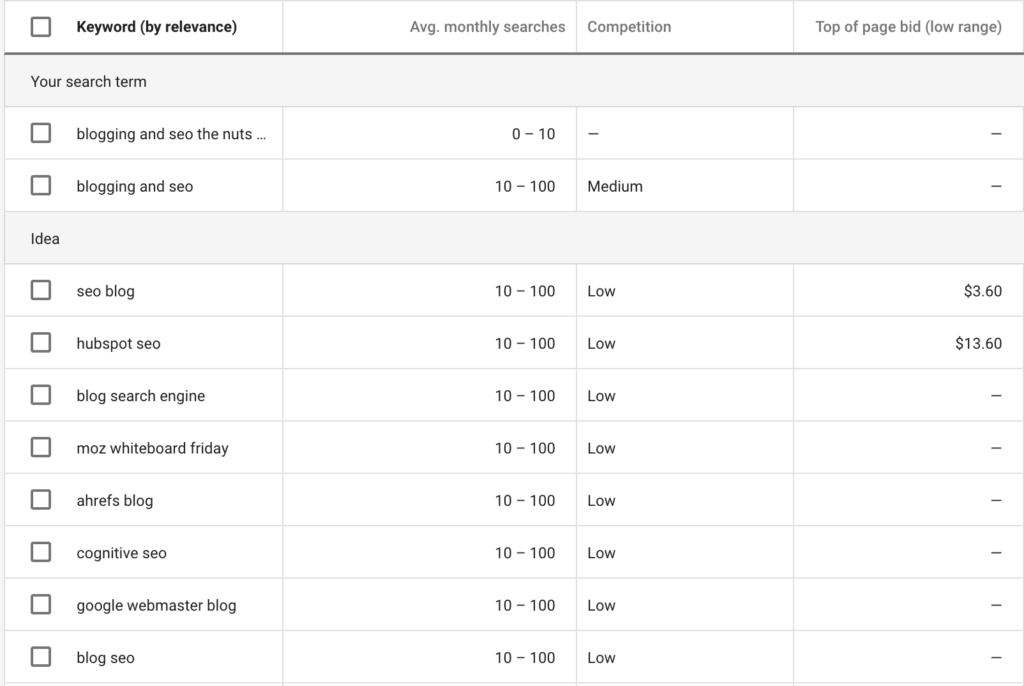The height and width of the screenshot is (686, 1024).
Task: Sort by 'Avg. monthly searches' column
Action: (x=487, y=27)
